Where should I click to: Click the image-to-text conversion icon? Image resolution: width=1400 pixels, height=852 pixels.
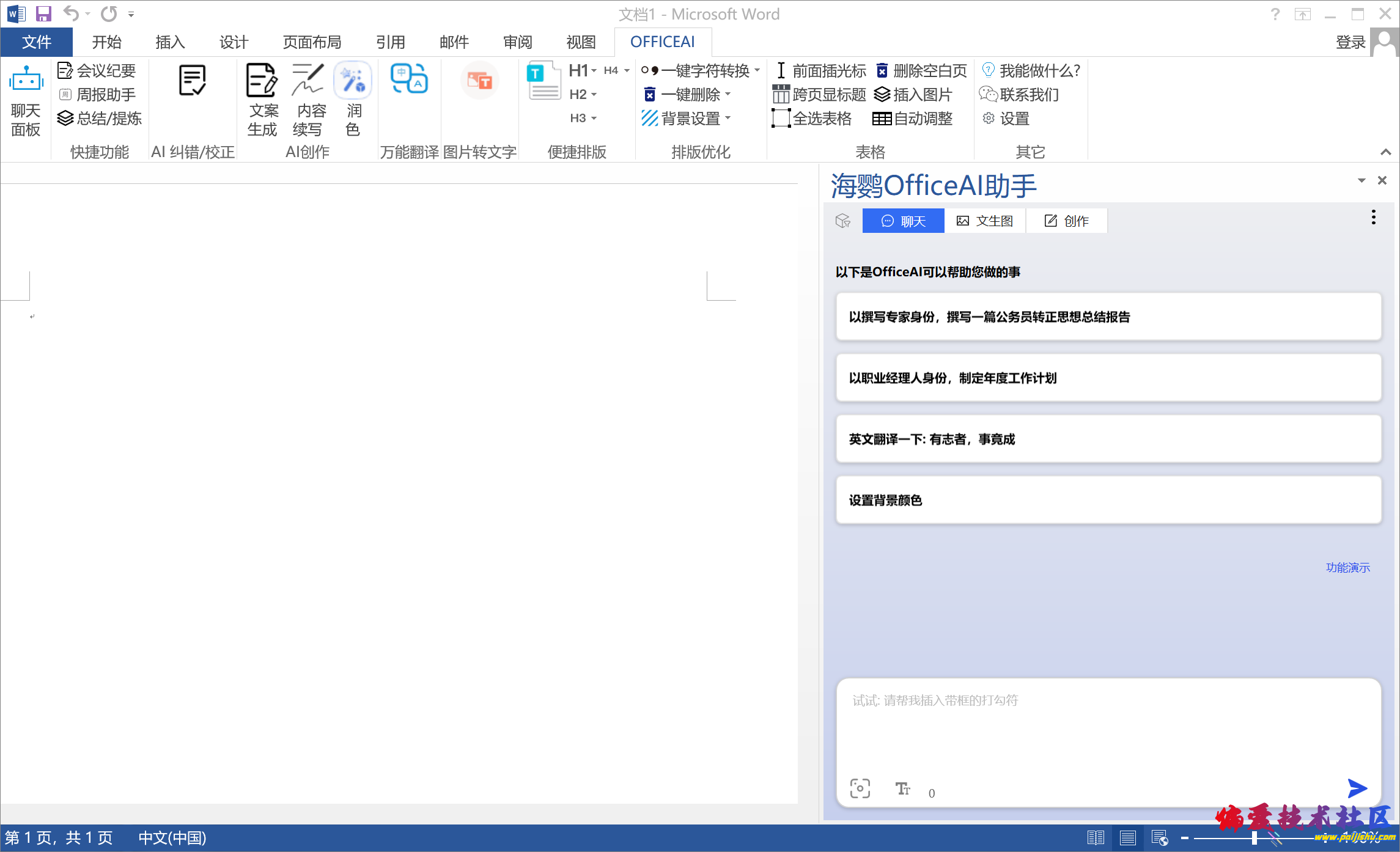(479, 81)
